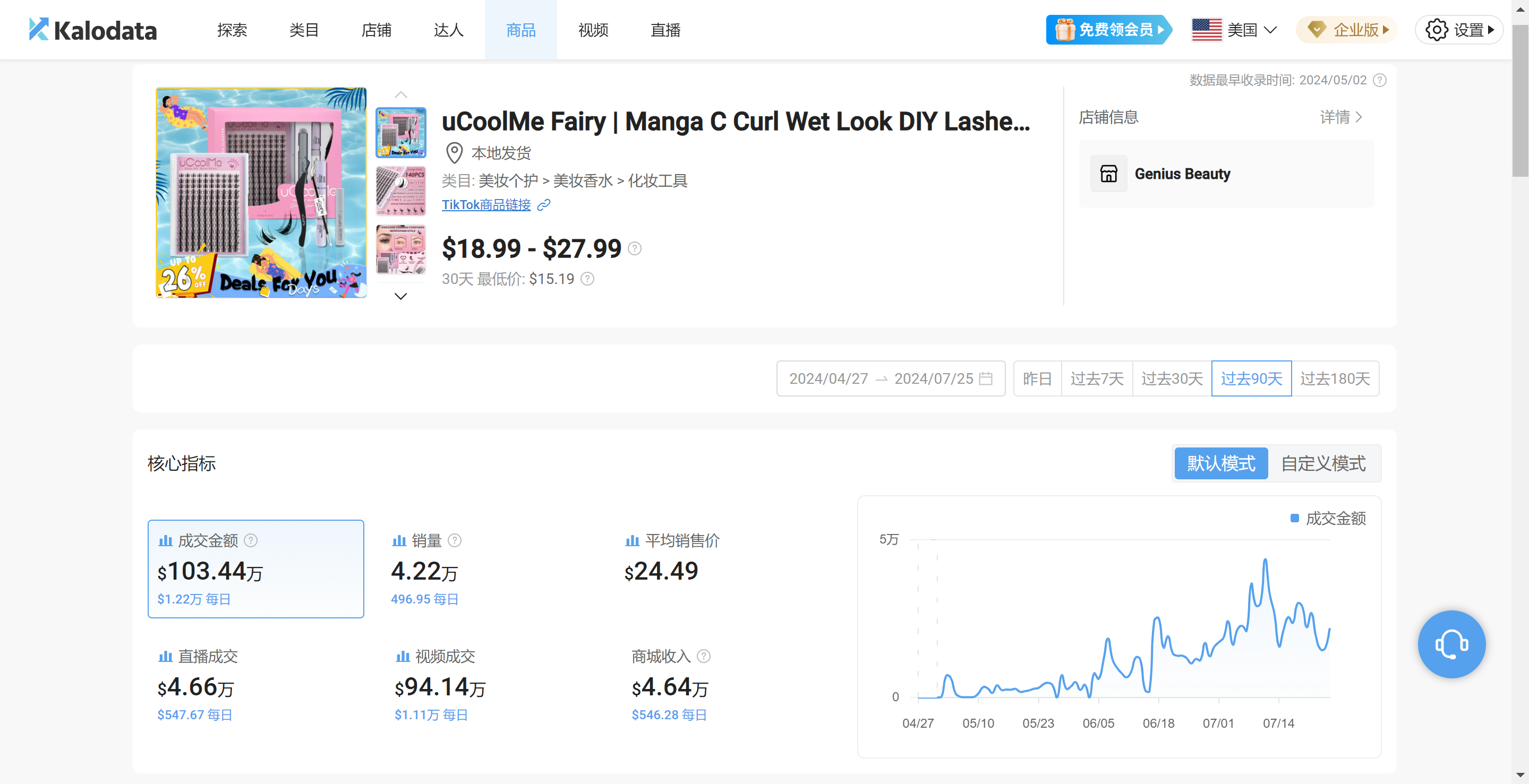This screenshot has width=1529, height=784.
Task: Click the info icon beside 数据最早收录时间
Action: [x=1380, y=80]
